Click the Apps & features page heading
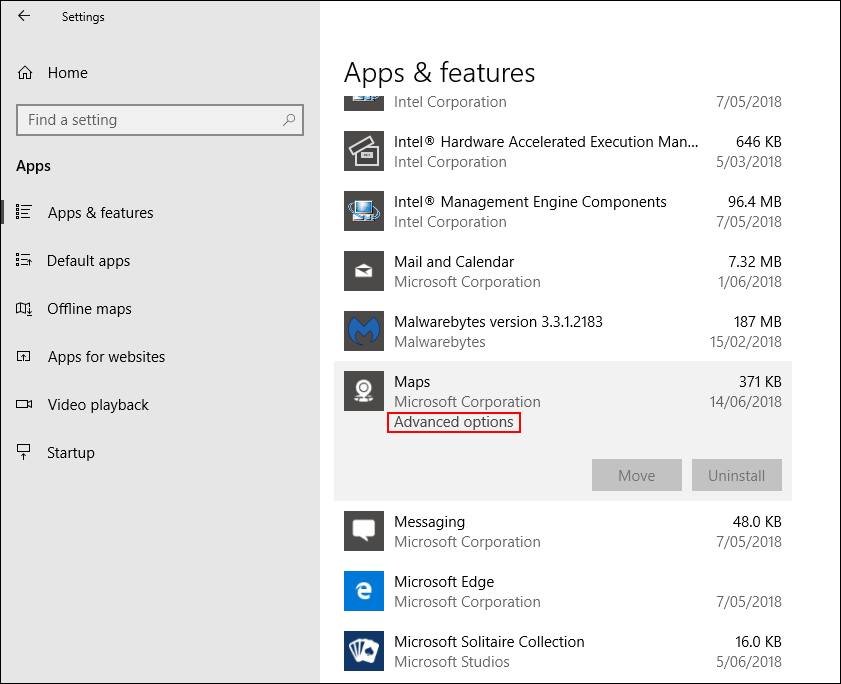The image size is (841, 684). coord(439,73)
